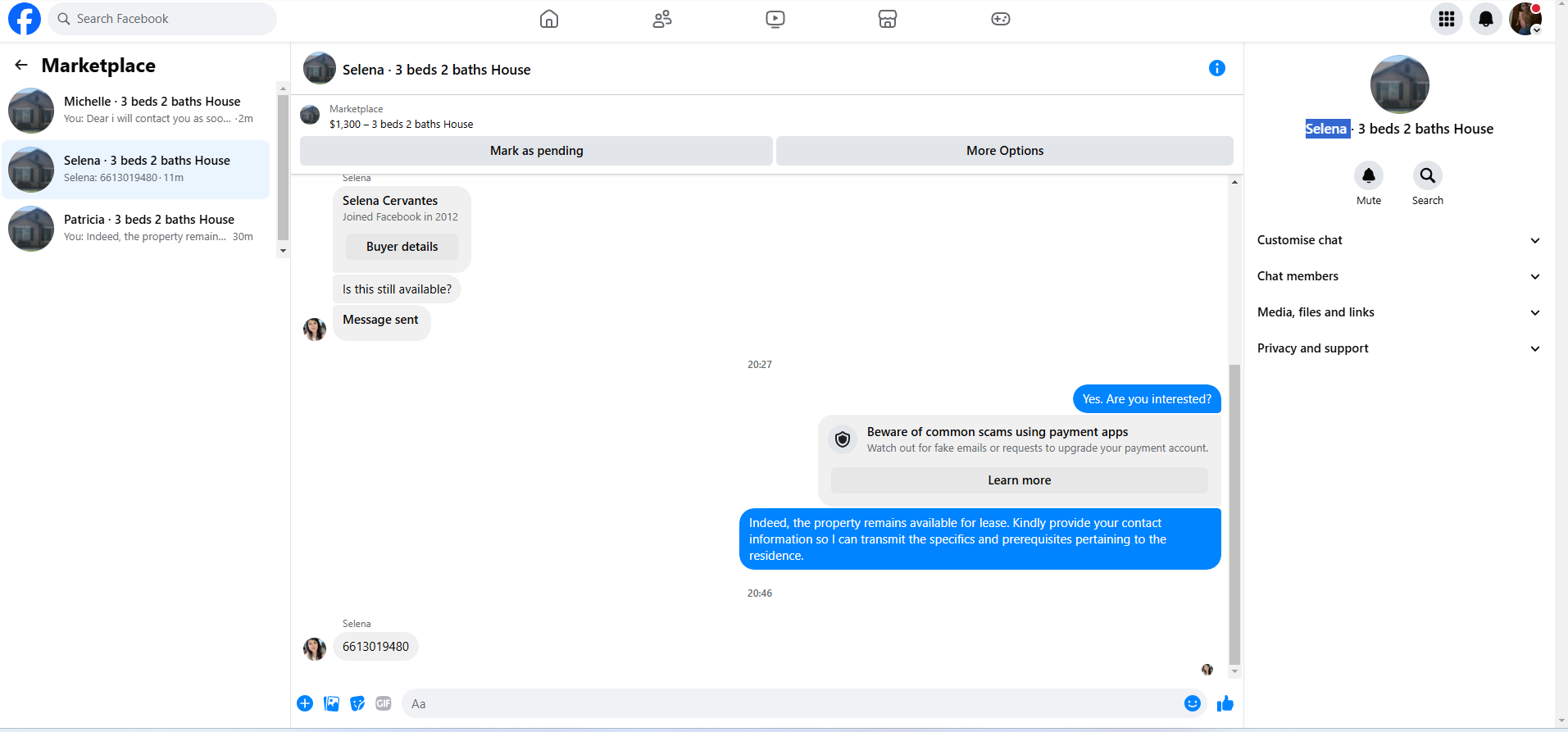Click the large listing photo in right panel
1568x732 pixels.
pos(1400,84)
